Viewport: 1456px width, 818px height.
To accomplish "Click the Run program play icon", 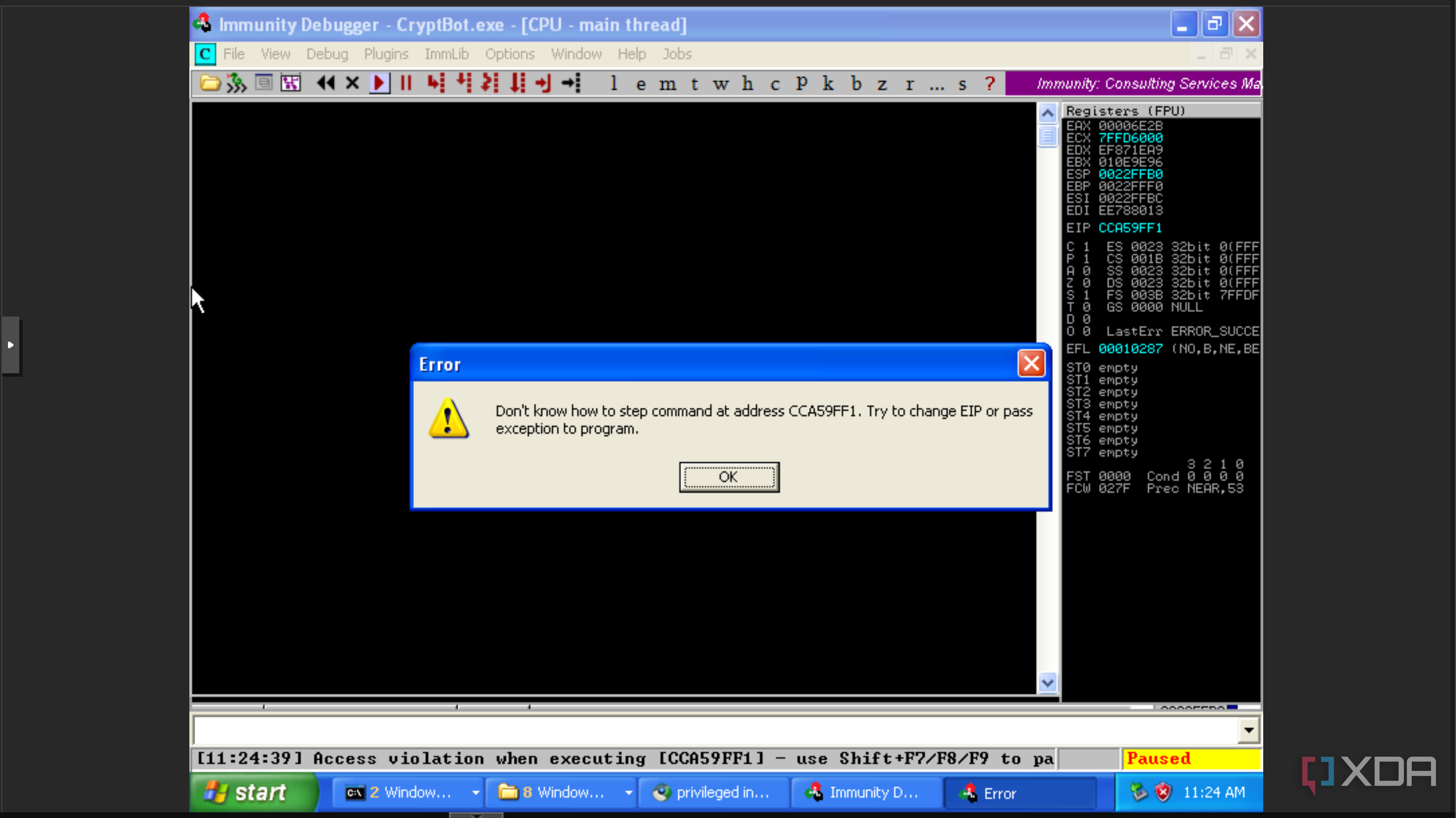I will tap(379, 83).
